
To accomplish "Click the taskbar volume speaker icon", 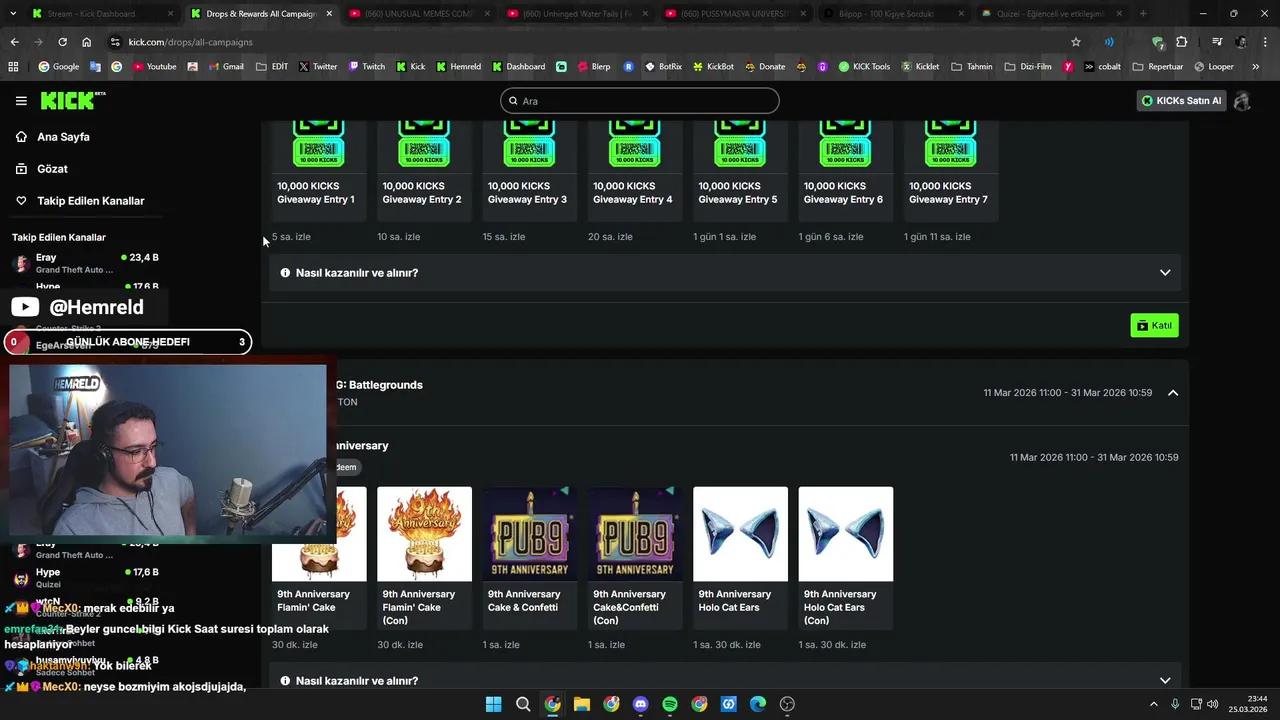I will [1213, 704].
